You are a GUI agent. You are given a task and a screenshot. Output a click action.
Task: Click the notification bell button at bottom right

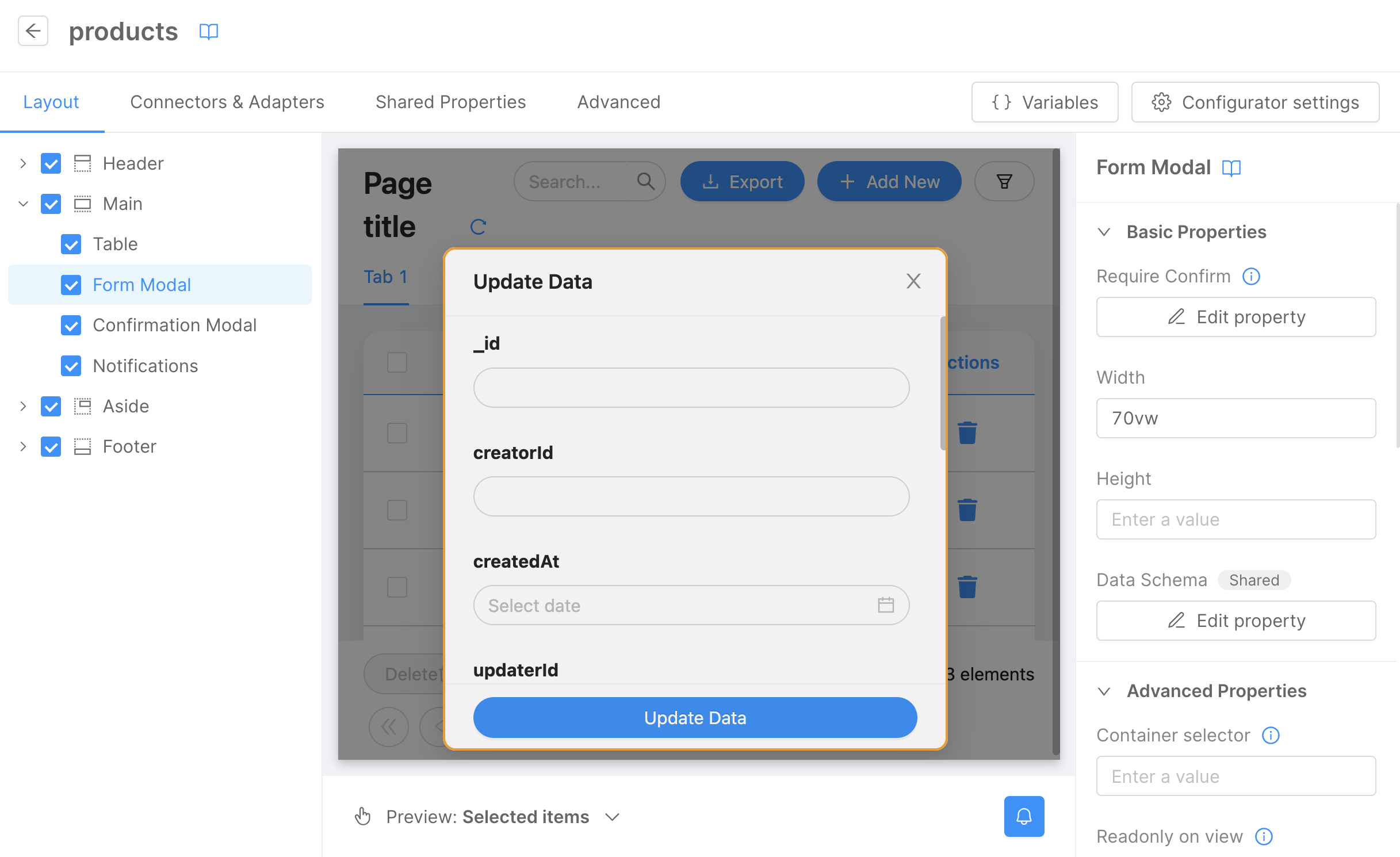click(x=1023, y=816)
